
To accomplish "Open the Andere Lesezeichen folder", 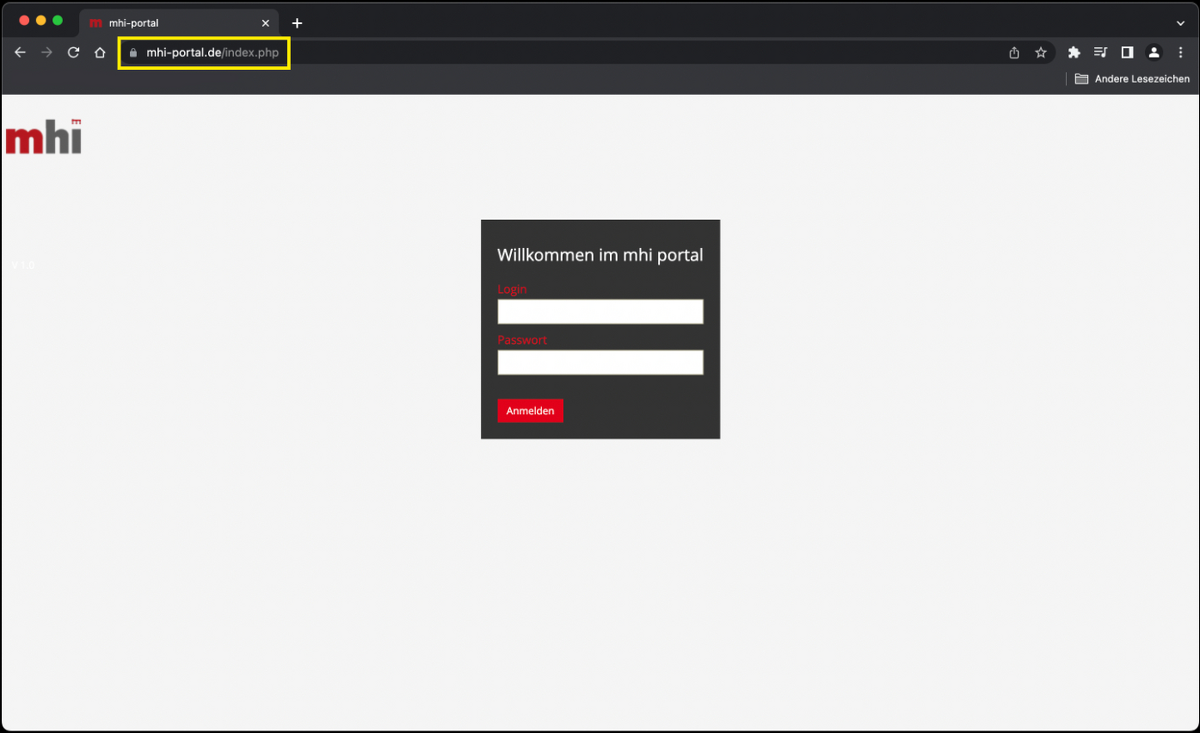I will pos(1132,79).
